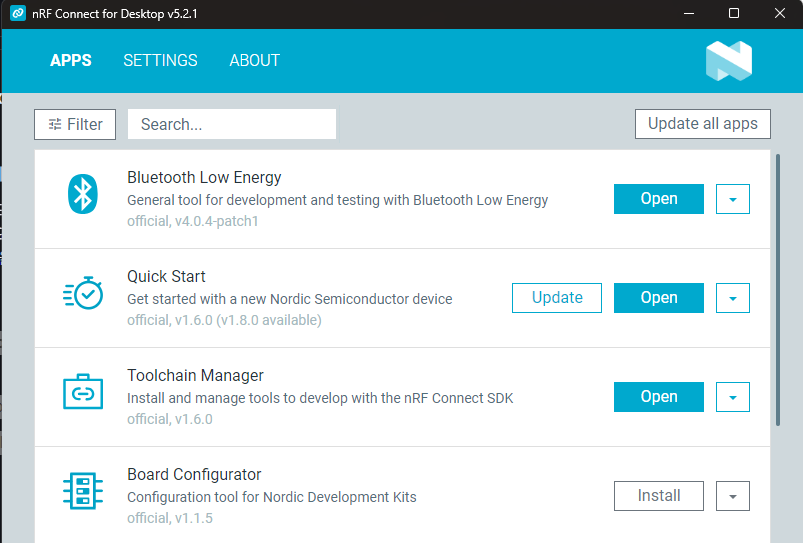Open the Bluetooth Low Energy app
This screenshot has width=803, height=543.
(659, 199)
